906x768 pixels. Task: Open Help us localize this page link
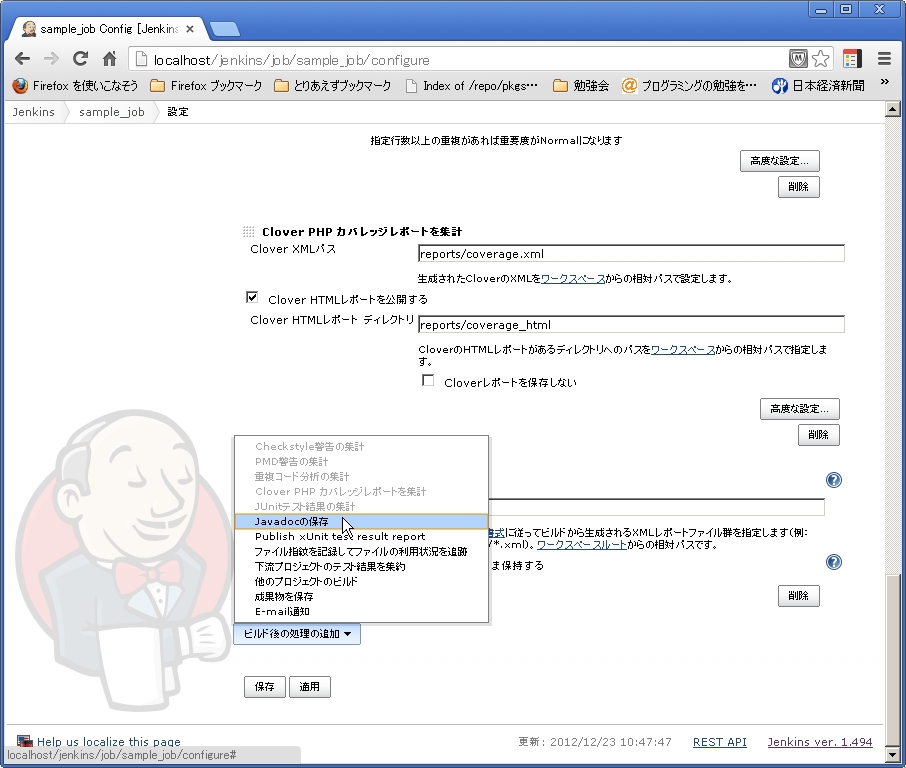click(109, 742)
